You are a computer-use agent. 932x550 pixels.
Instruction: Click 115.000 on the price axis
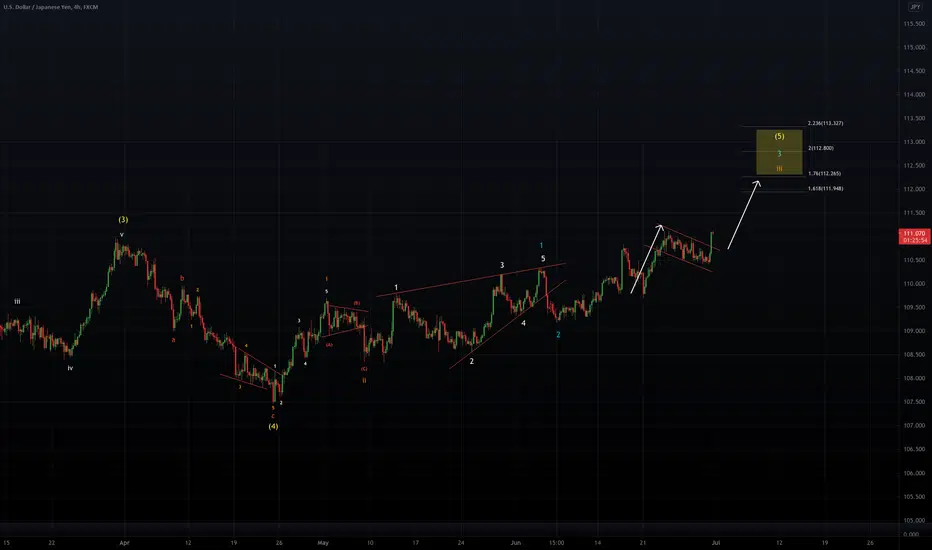tap(914, 47)
